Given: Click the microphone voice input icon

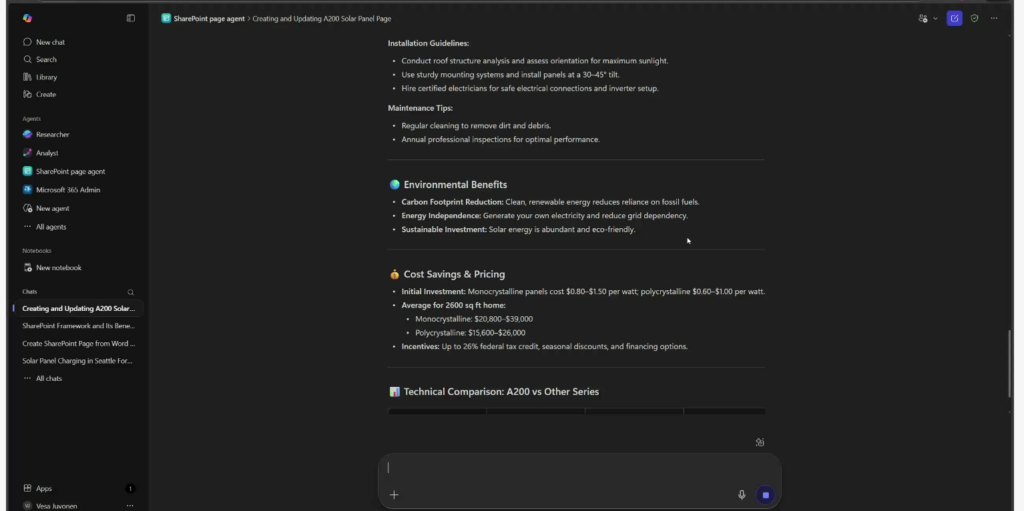Looking at the screenshot, I should pyautogui.click(x=741, y=494).
